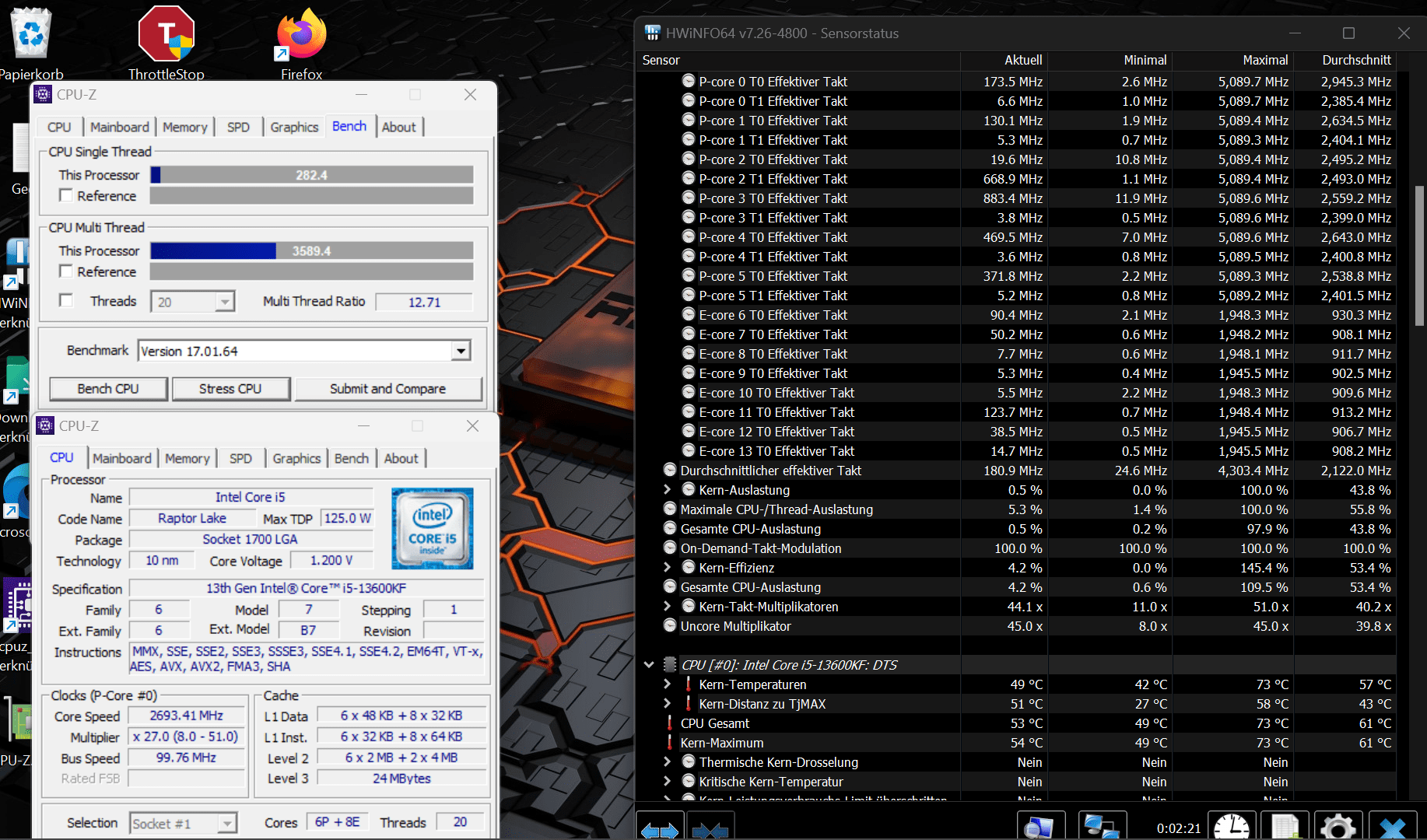This screenshot has width=1427, height=840.
Task: Expand Kern-Temperaturen row
Action: point(667,684)
